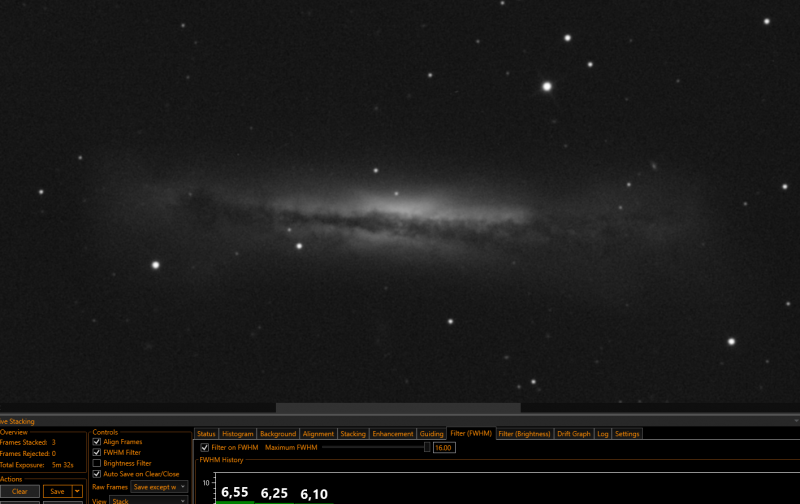Click the horizontal image scrollbar thumb
The height and width of the screenshot is (504, 800).
point(398,408)
